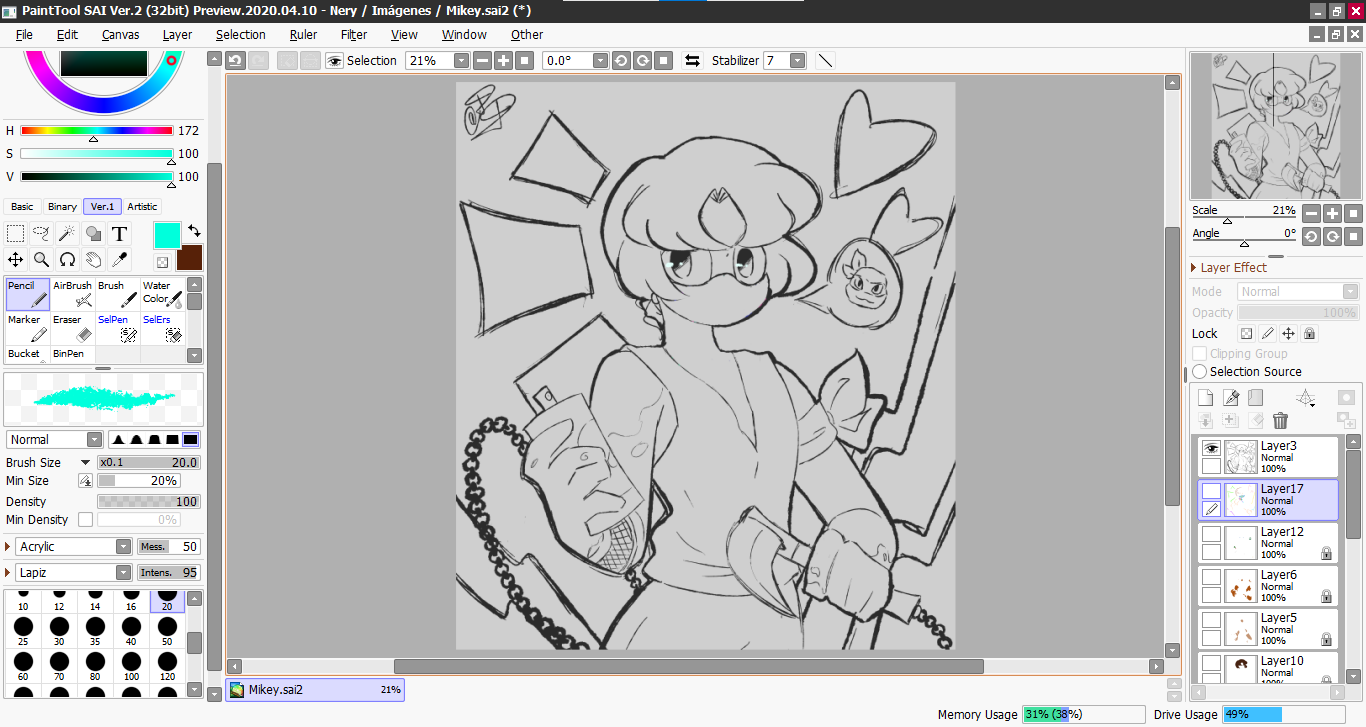Toggle the Preserve Opacity lock icon
Screen dimensions: 1366x727
[x=1247, y=334]
